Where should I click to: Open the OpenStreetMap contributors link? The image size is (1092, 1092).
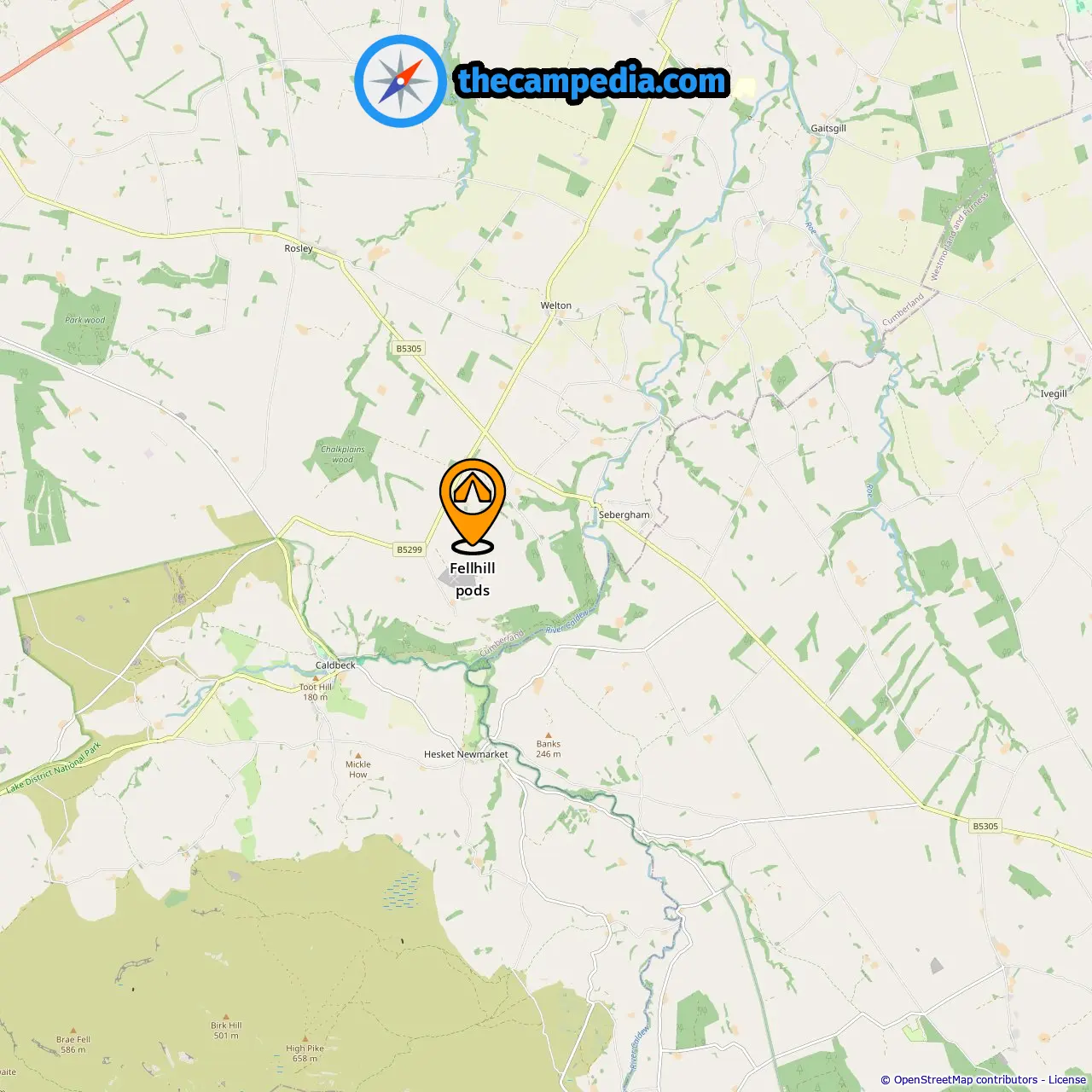tap(966, 1080)
